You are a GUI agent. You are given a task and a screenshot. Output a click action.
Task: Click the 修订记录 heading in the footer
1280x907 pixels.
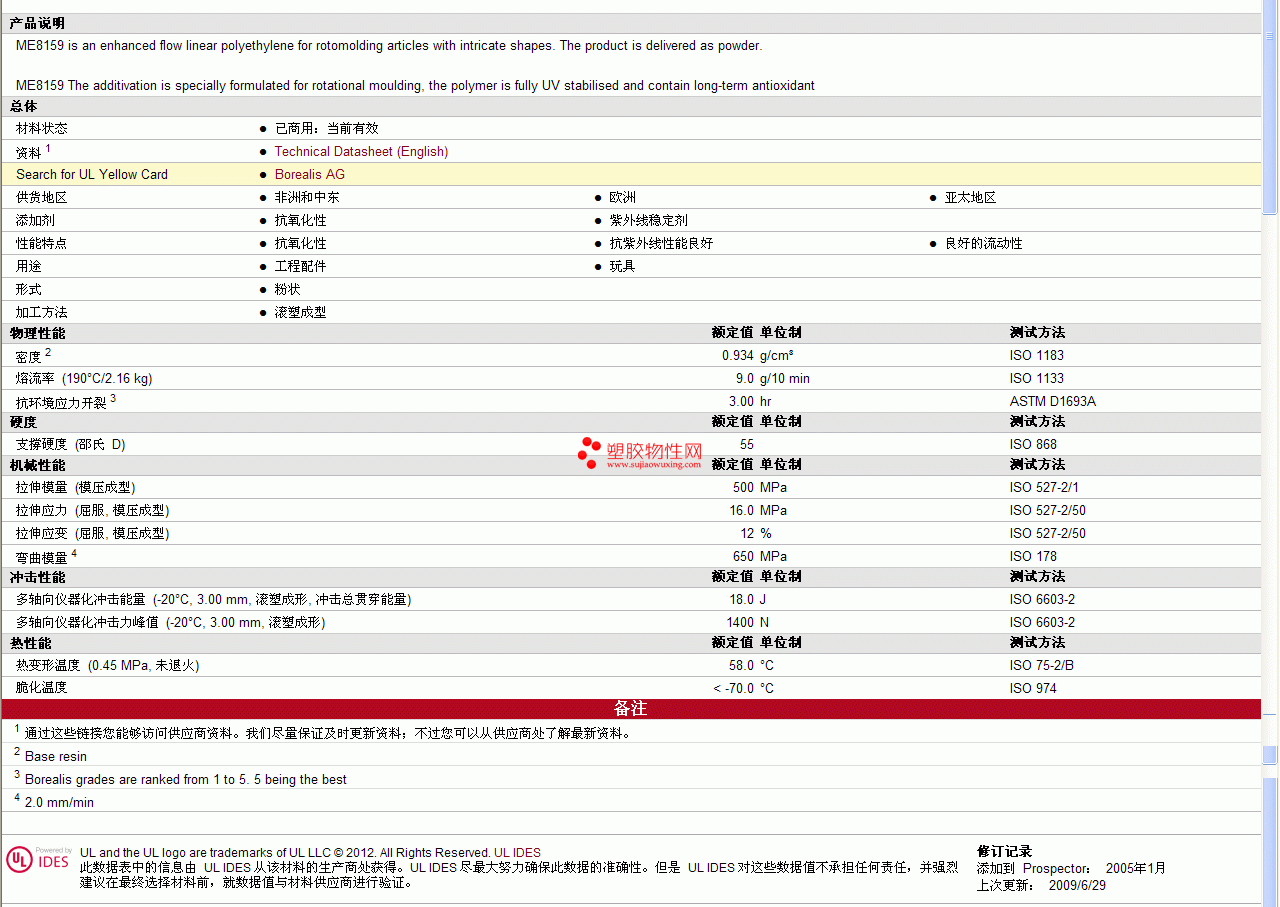click(x=1004, y=852)
